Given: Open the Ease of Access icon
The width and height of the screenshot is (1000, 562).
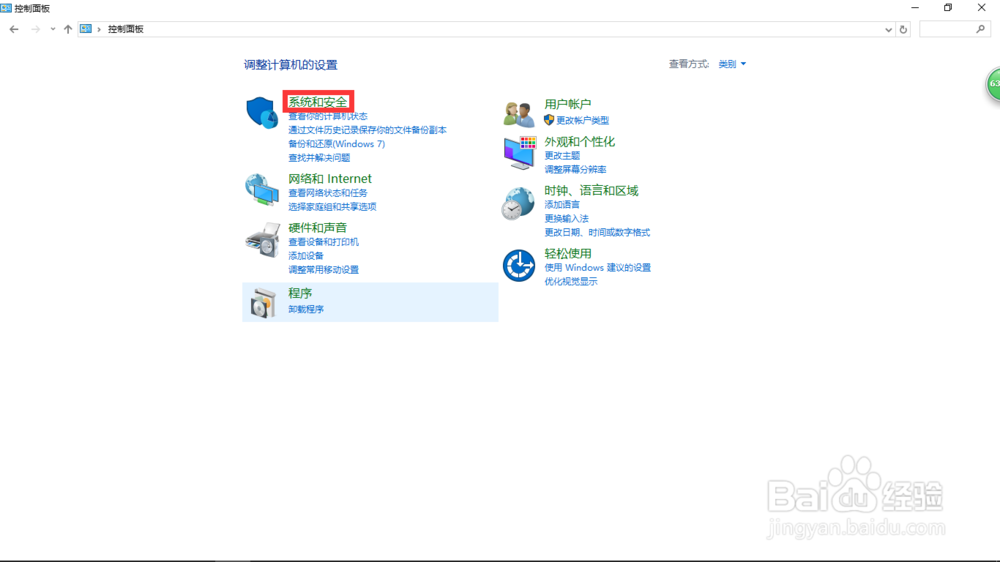Looking at the screenshot, I should click(518, 265).
